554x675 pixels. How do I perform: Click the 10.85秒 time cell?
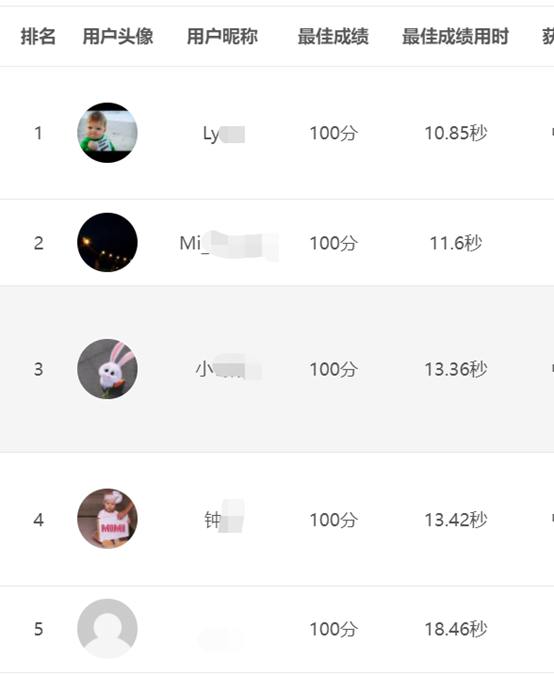click(456, 133)
